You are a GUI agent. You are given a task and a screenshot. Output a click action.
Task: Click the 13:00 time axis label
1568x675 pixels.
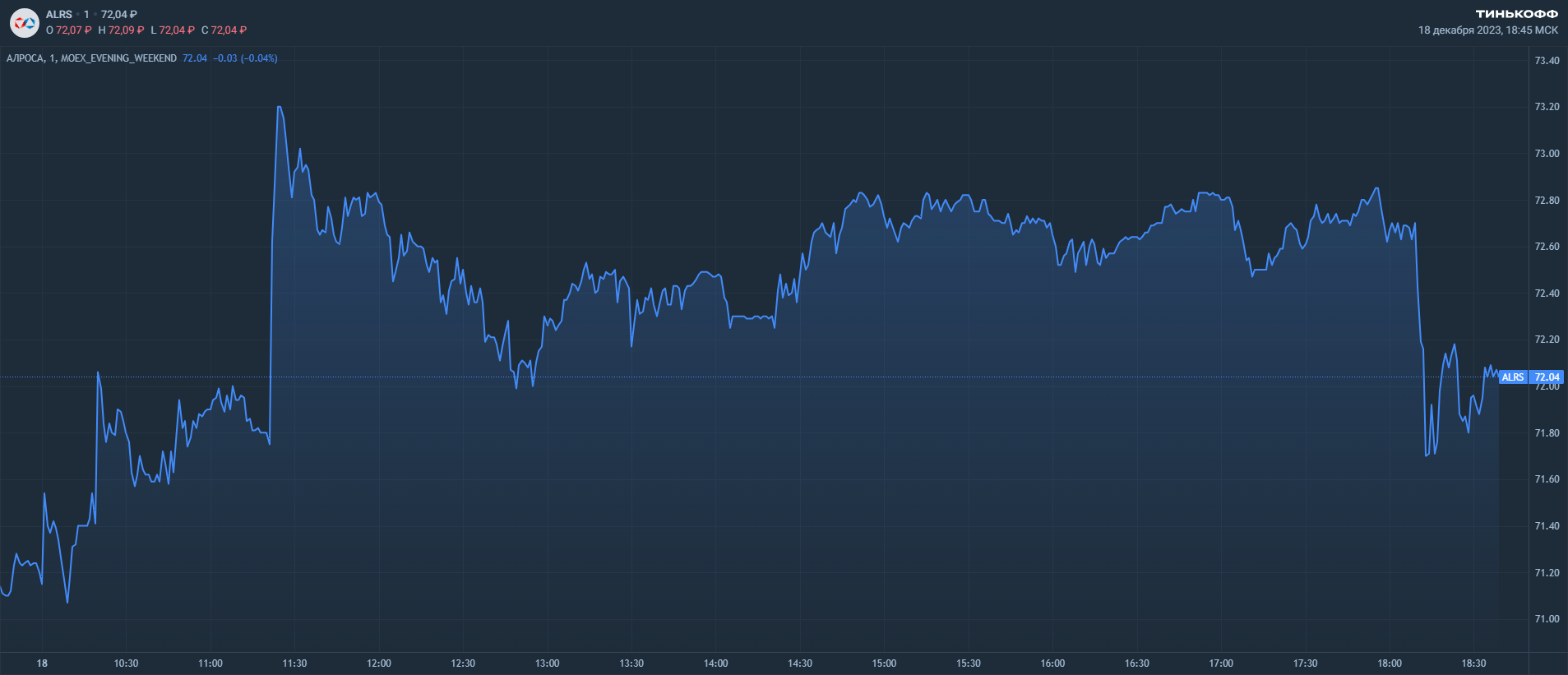pyautogui.click(x=547, y=663)
